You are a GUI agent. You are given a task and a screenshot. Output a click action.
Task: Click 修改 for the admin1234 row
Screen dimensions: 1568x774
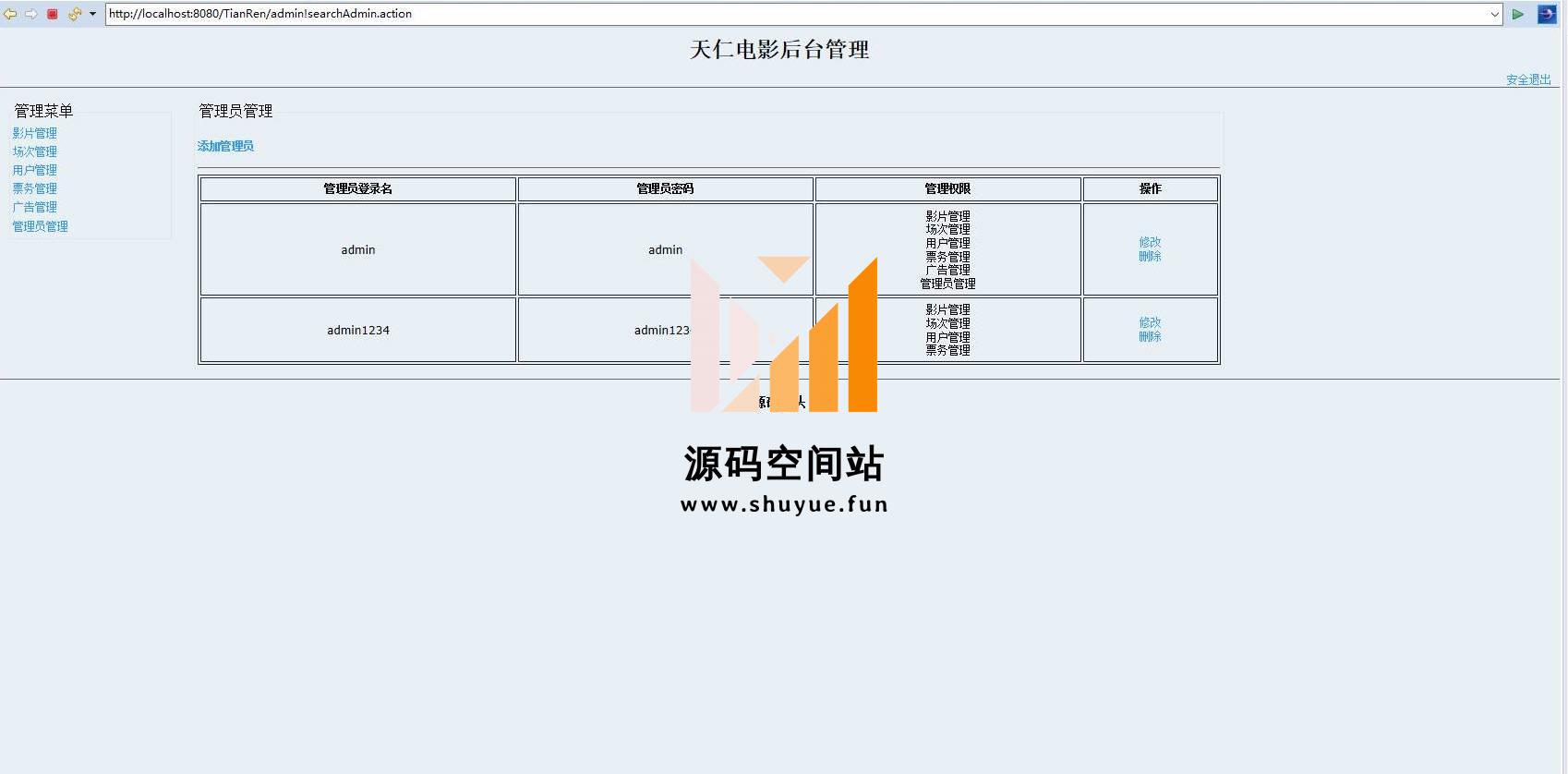pyautogui.click(x=1150, y=322)
